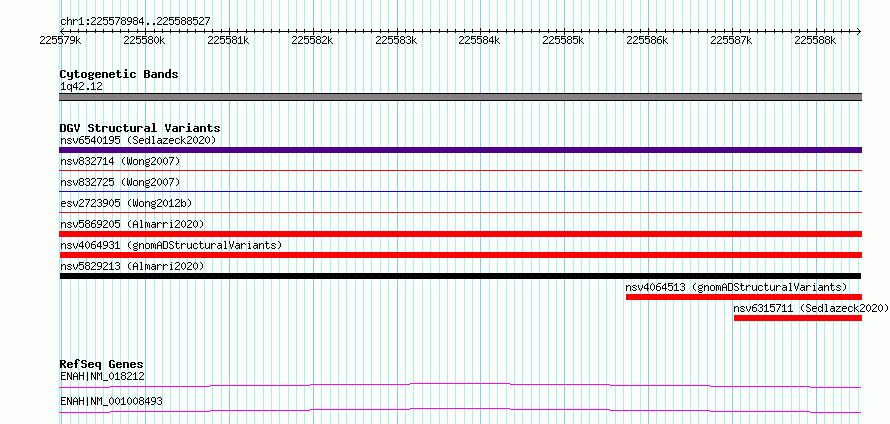The width and height of the screenshot is (890, 424).
Task: Select nsv6540195 (Sedlazeck2020) variant label
Action: tap(138, 140)
